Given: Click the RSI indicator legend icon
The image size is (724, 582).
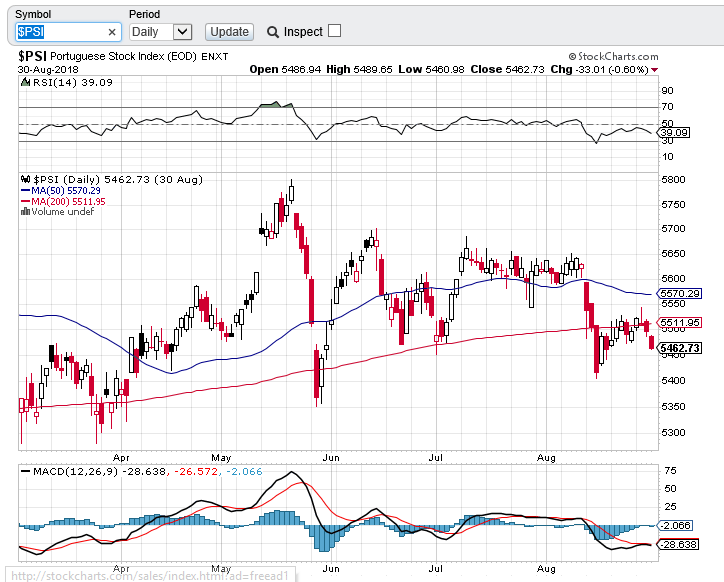Looking at the screenshot, I should pyautogui.click(x=25, y=82).
